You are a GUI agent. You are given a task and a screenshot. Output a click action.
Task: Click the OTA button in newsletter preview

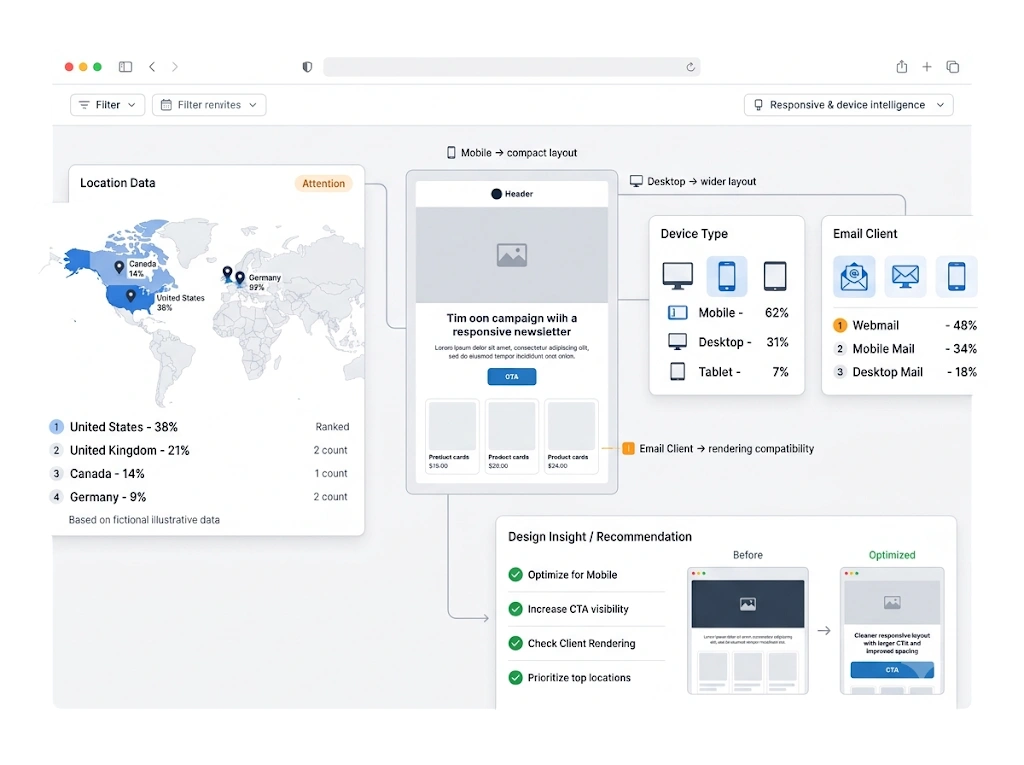coord(512,376)
